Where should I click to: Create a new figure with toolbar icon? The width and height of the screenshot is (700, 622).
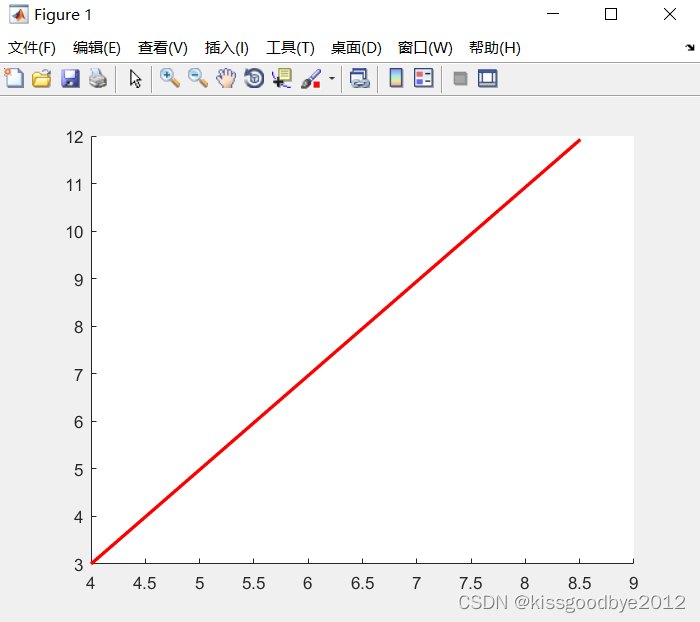coord(14,78)
